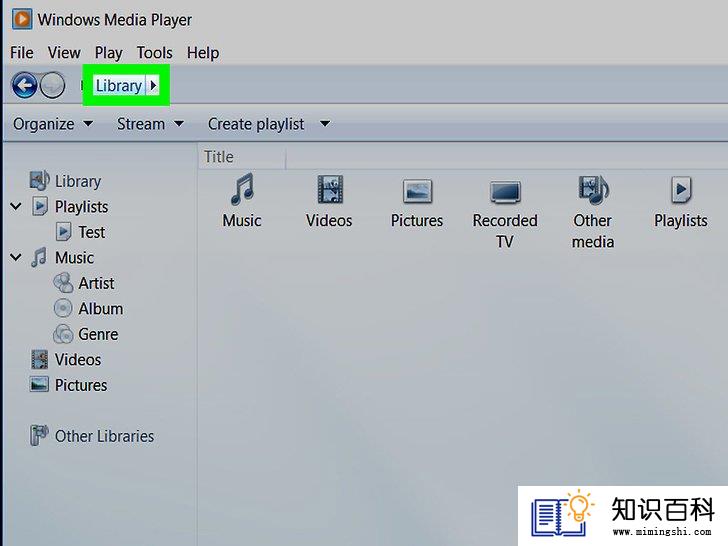728x546 pixels.
Task: Click the Library icon in the sidebar
Action: (39, 181)
